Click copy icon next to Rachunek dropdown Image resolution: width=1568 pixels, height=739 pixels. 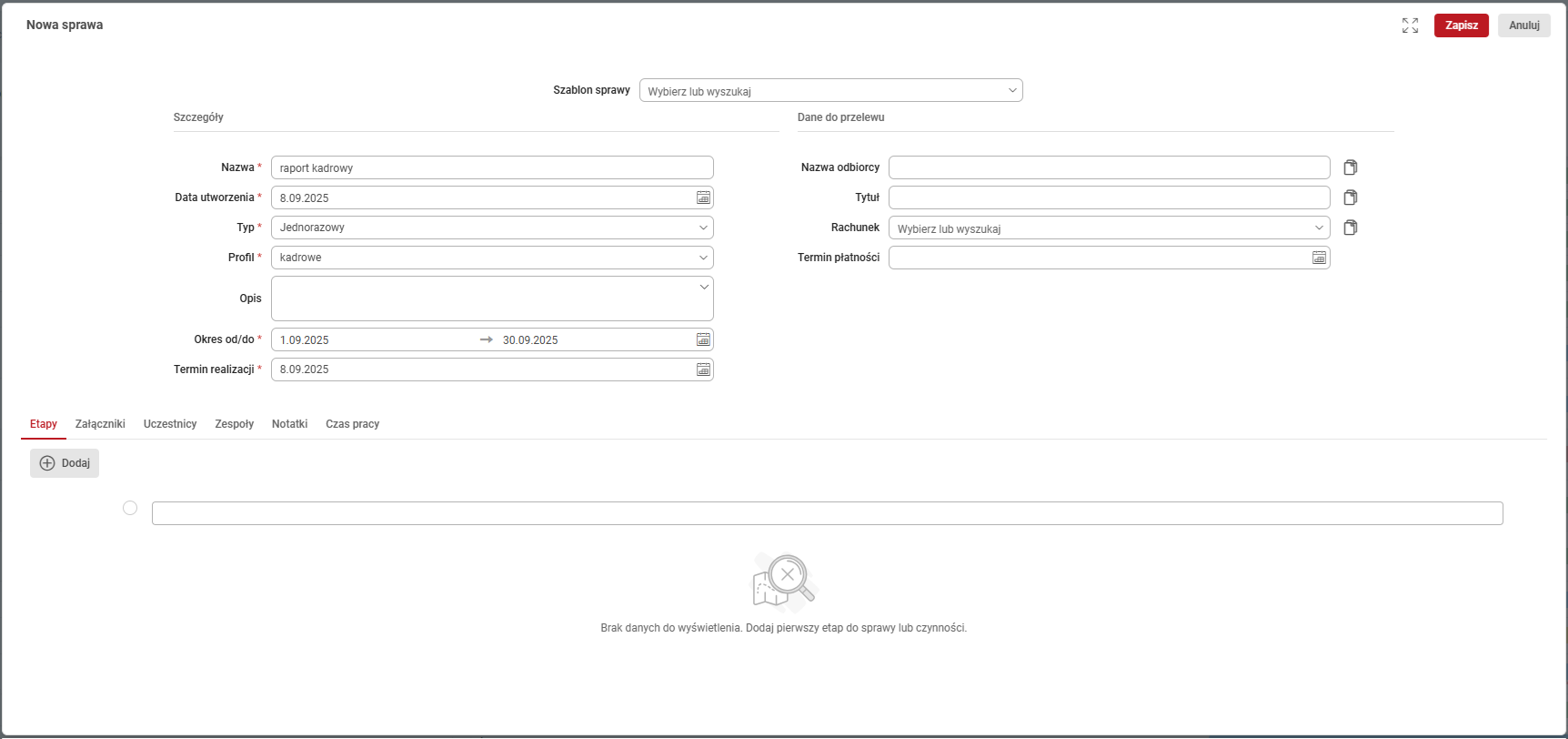[1351, 228]
